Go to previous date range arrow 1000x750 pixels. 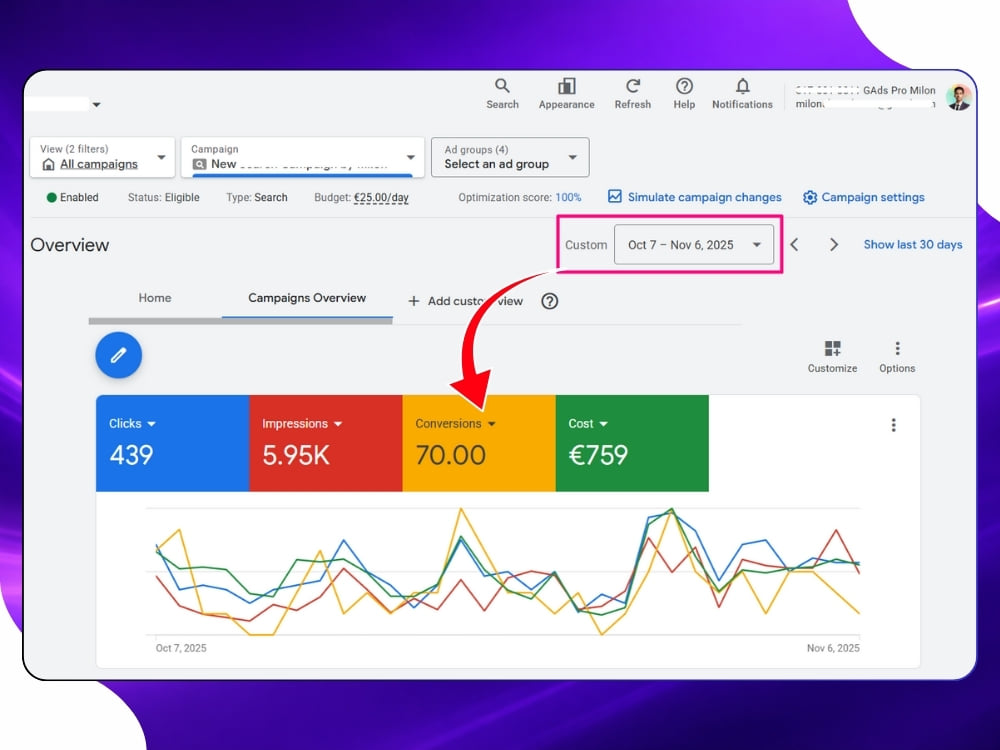(x=795, y=245)
